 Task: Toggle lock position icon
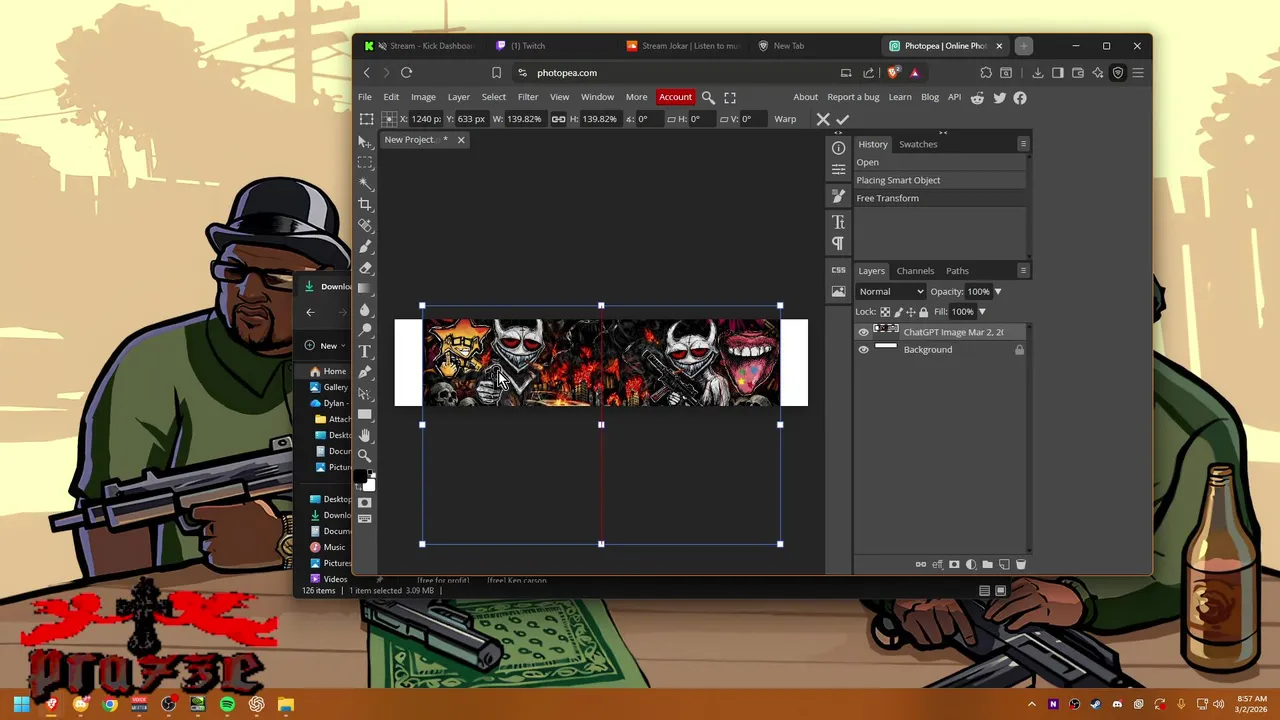pyautogui.click(x=911, y=312)
